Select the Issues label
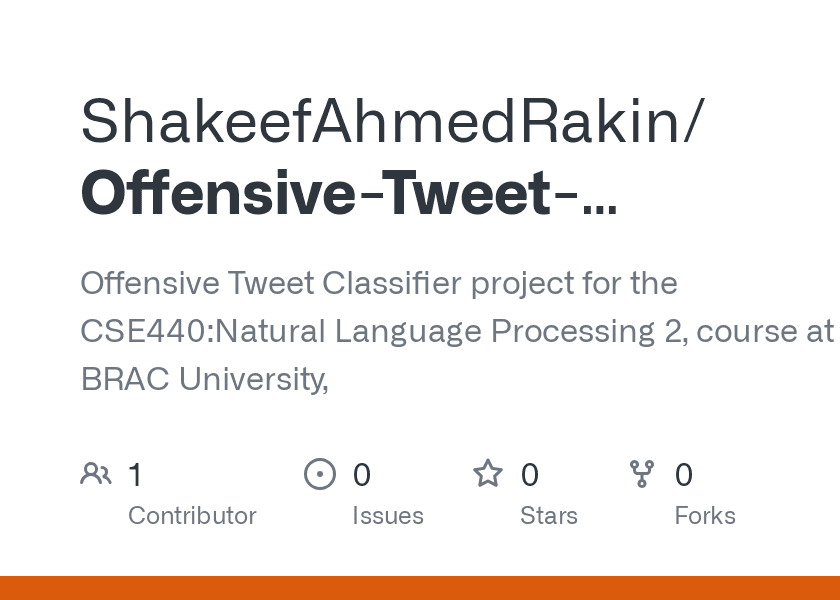Image resolution: width=840 pixels, height=600 pixels. point(388,515)
